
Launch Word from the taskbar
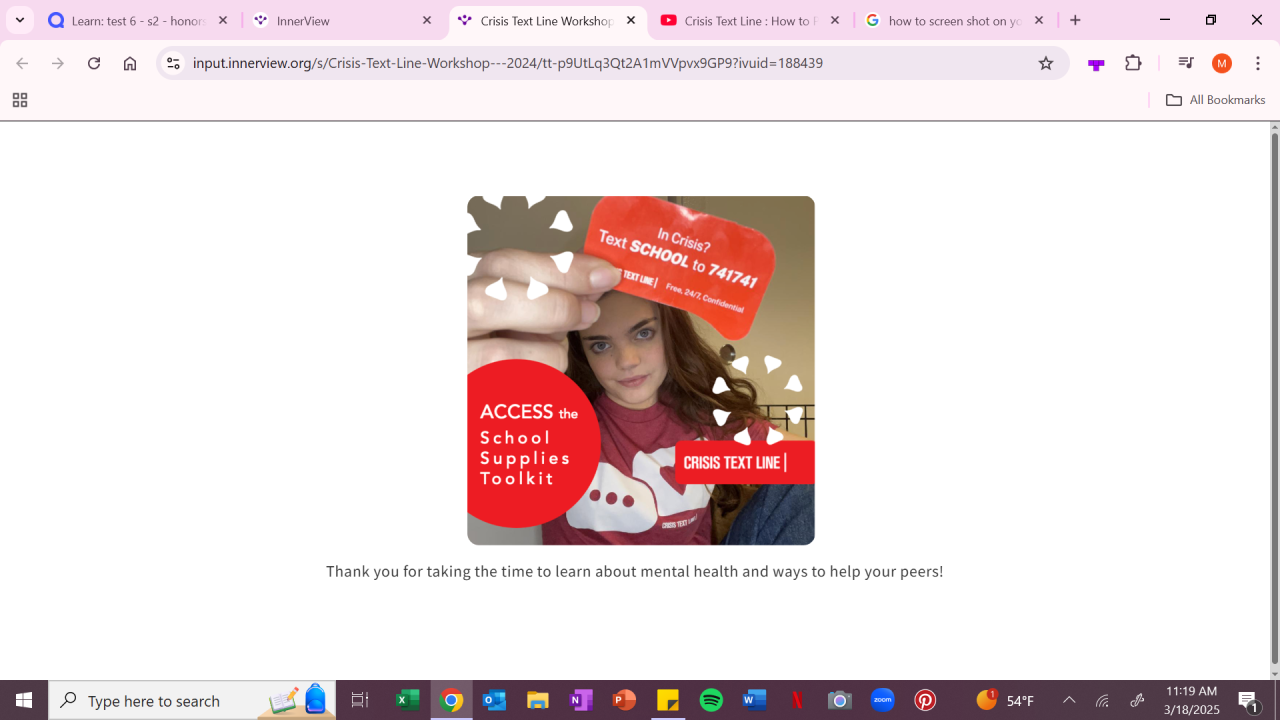pyautogui.click(x=754, y=700)
